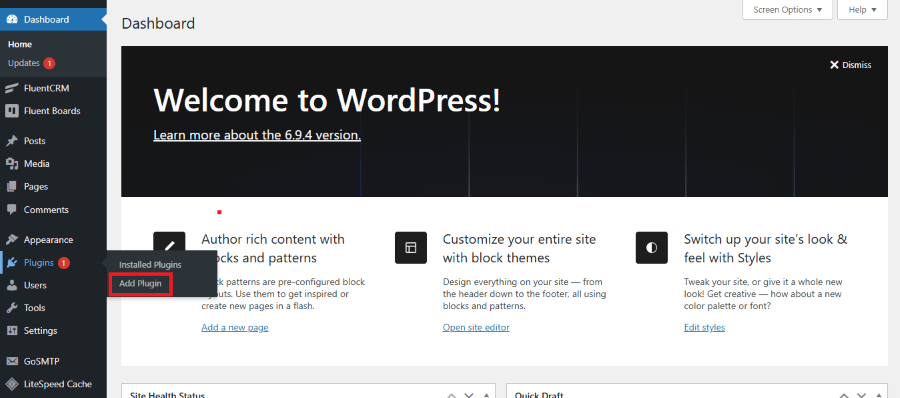Click the Users person icon
Image resolution: width=900 pixels, height=398 pixels.
click(11, 285)
